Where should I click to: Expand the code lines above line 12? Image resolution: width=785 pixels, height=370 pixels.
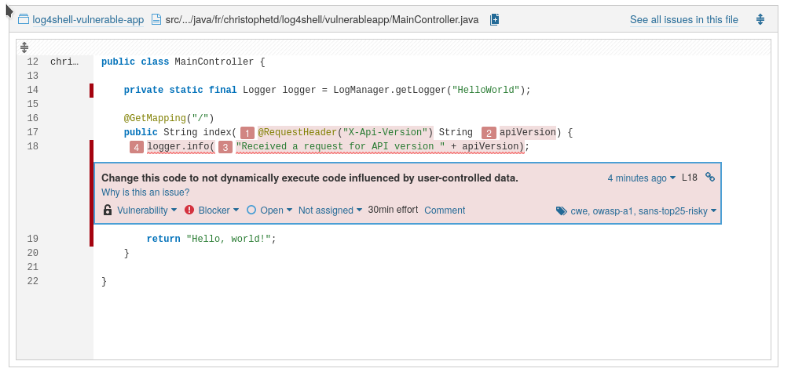click(24, 48)
